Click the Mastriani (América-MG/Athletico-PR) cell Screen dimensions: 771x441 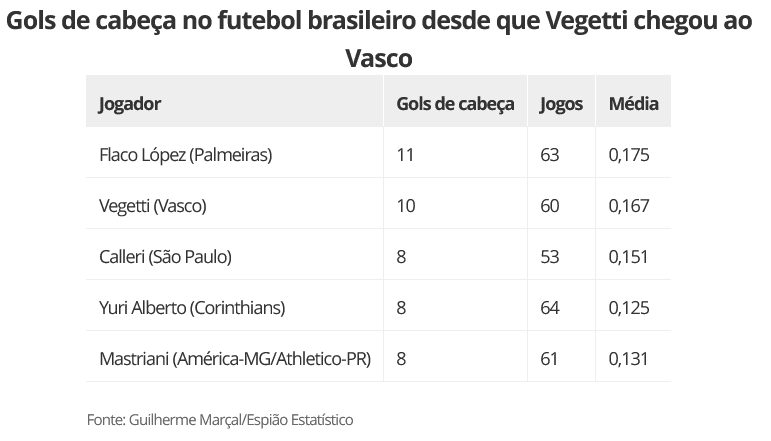(235, 359)
